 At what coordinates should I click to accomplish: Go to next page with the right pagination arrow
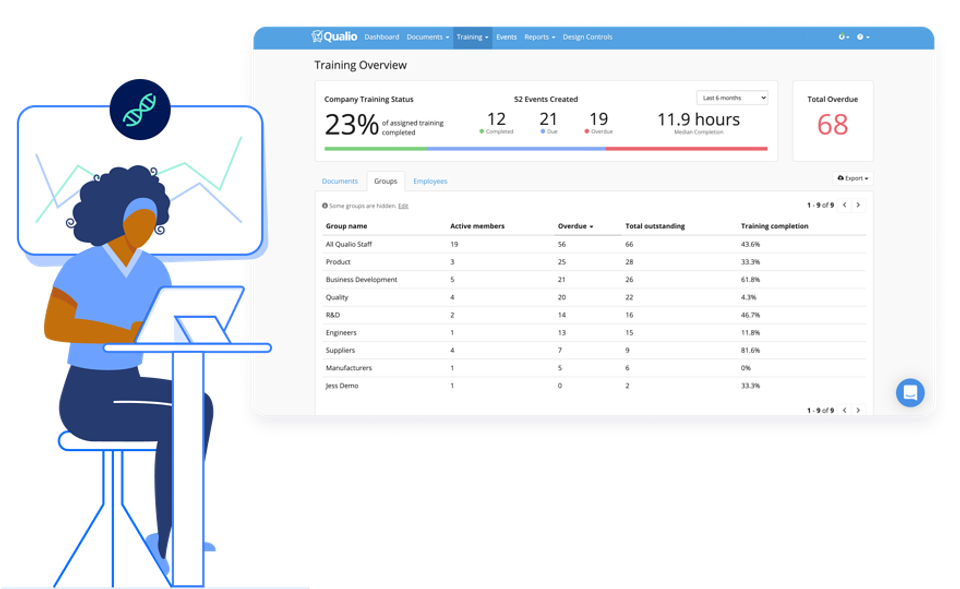click(x=857, y=203)
